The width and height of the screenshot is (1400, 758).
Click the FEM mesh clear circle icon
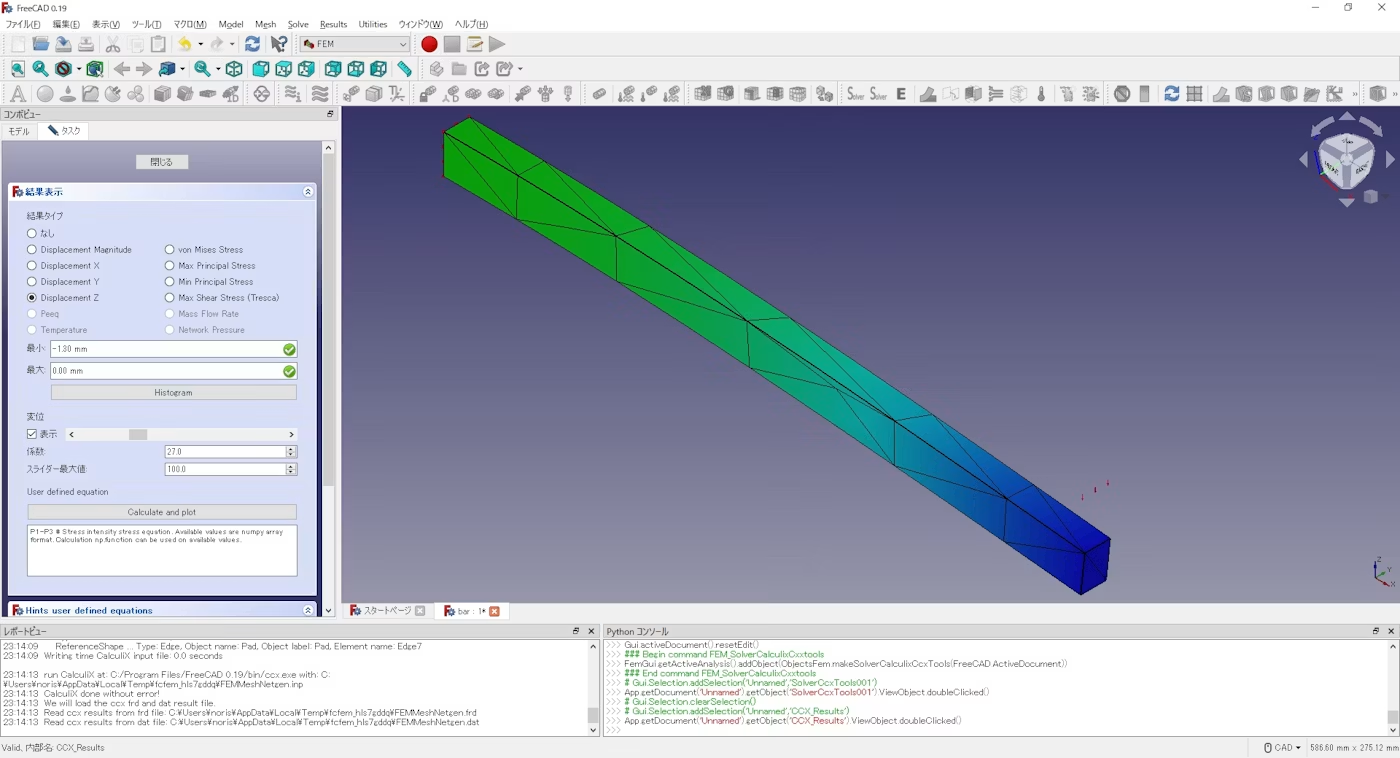tap(261, 94)
